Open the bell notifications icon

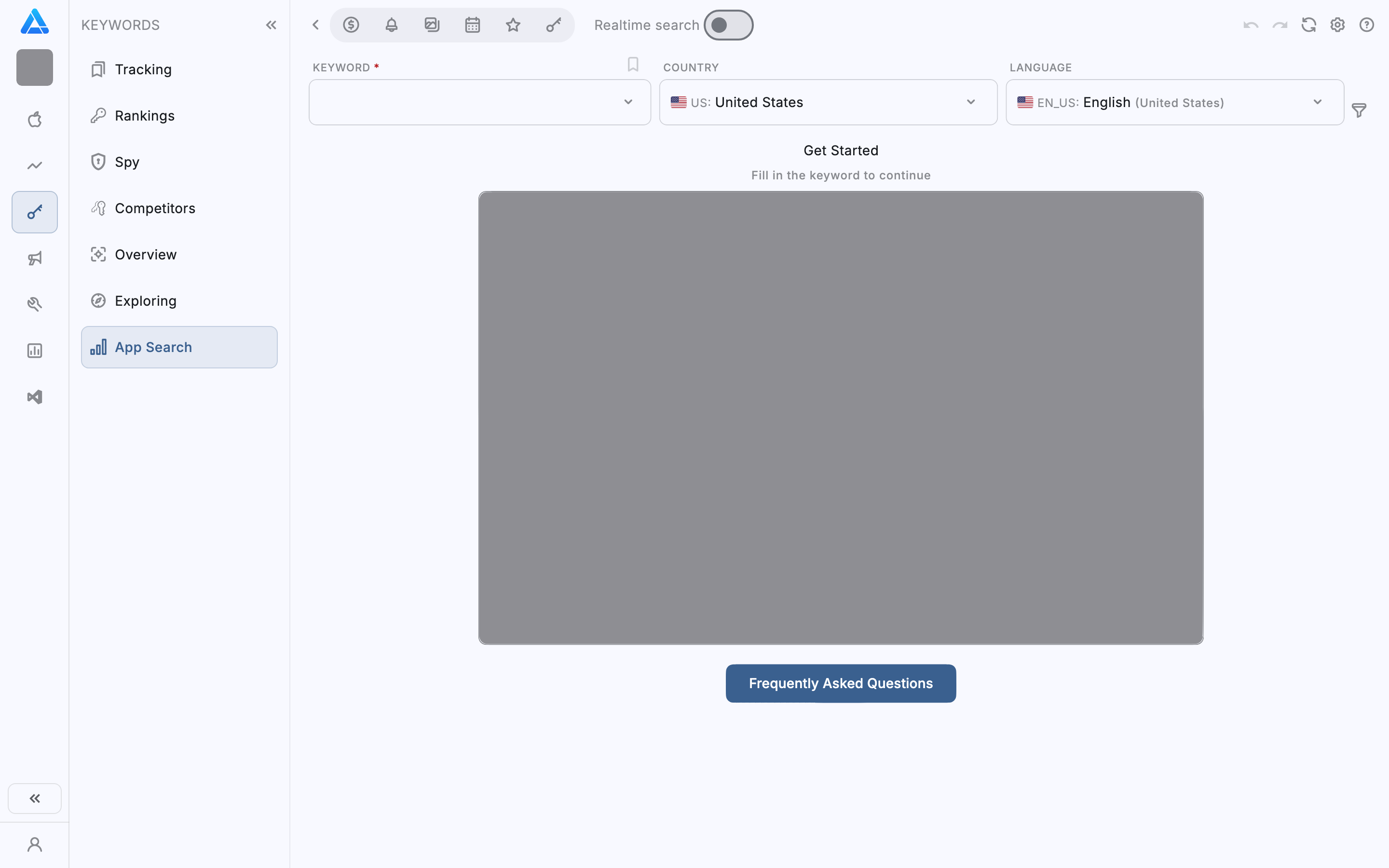click(392, 25)
